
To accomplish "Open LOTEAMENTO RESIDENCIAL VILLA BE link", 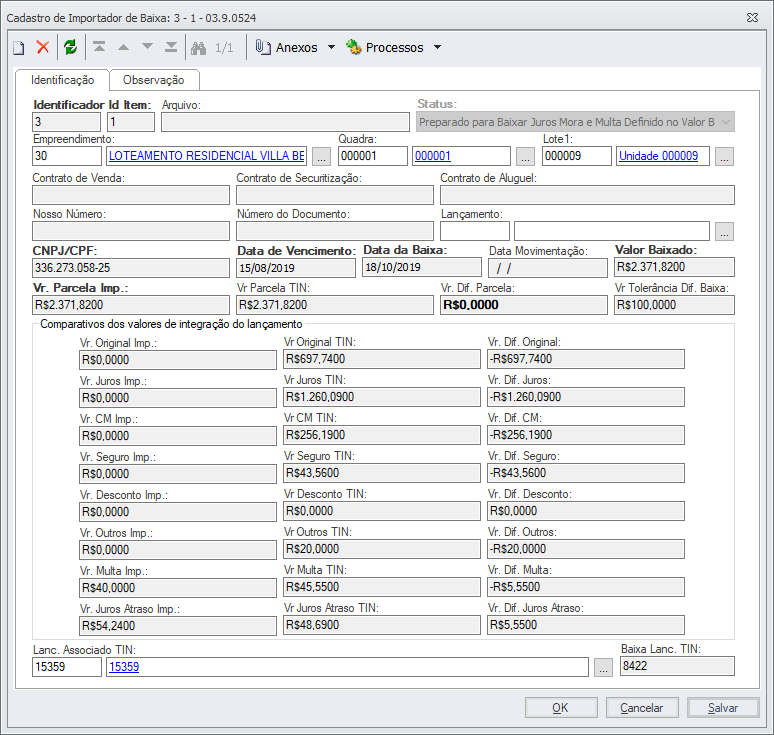I will click(x=206, y=156).
